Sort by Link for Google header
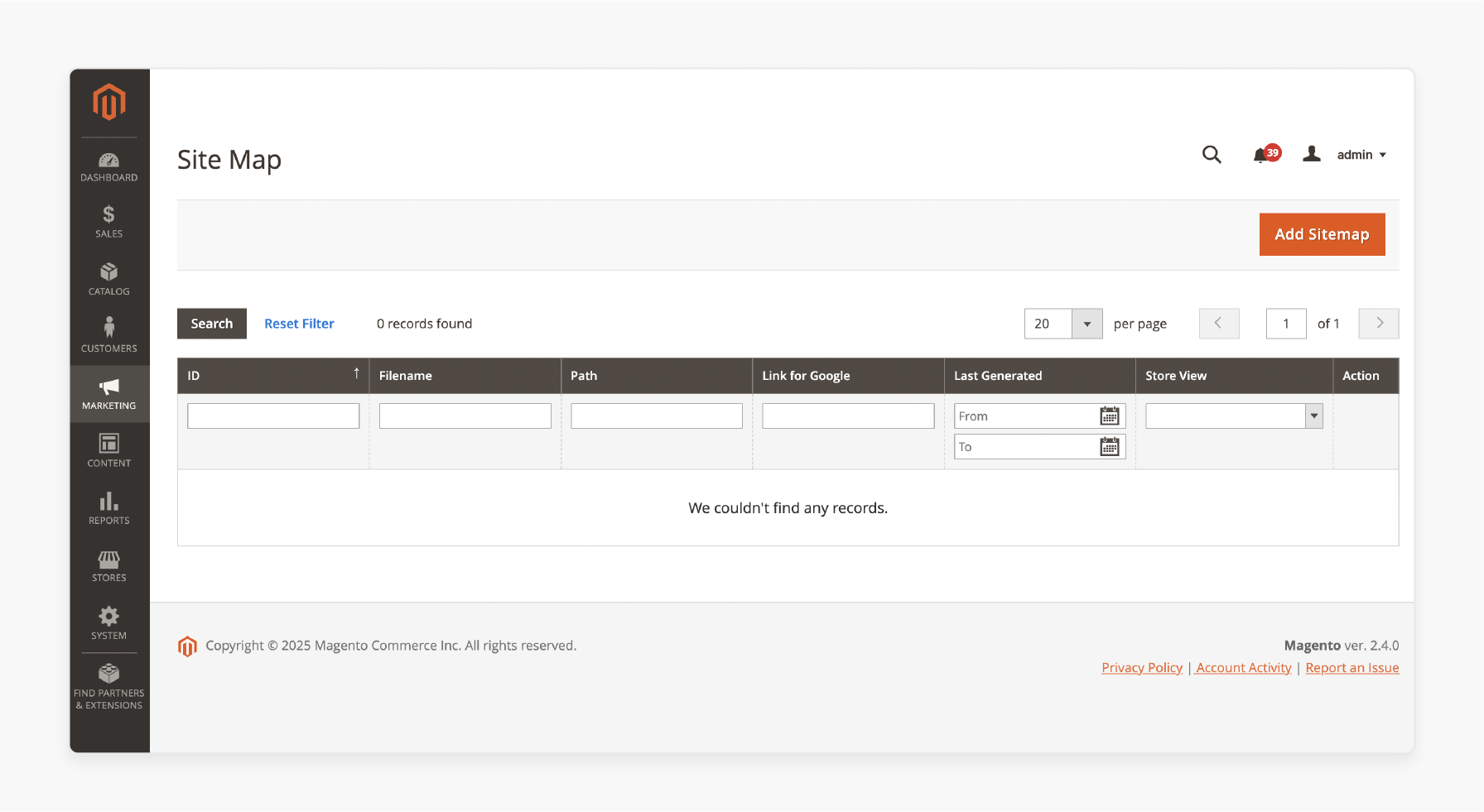 [848, 376]
